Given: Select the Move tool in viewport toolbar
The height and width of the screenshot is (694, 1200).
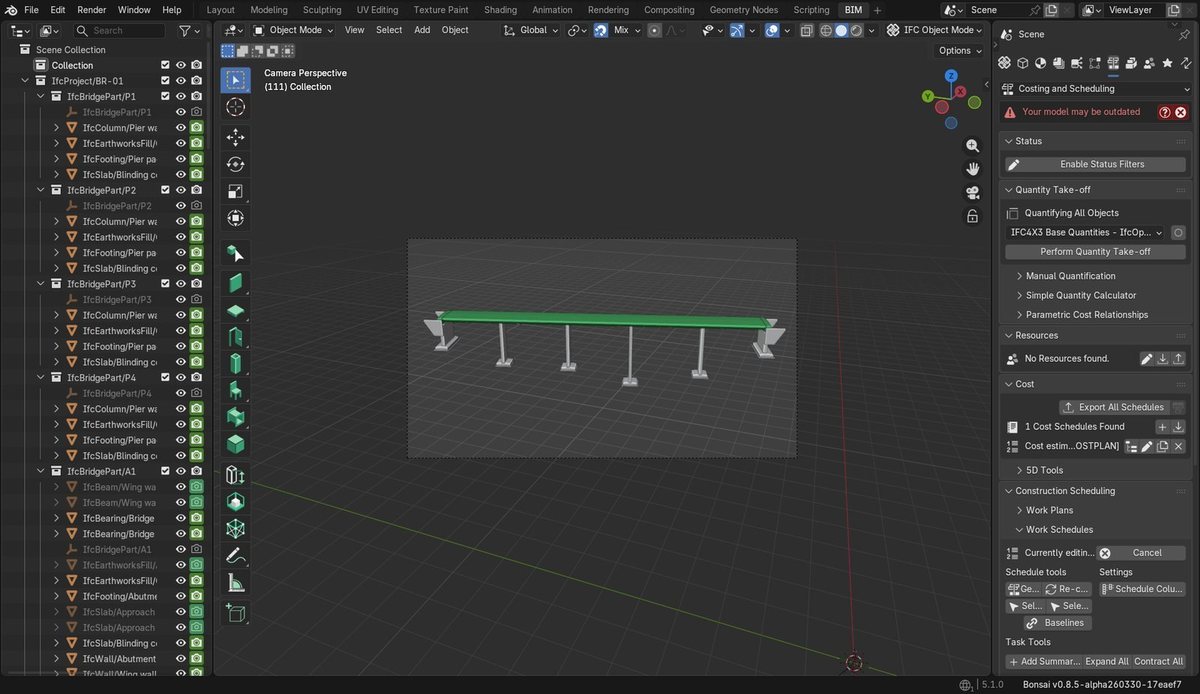Looking at the screenshot, I should coord(235,137).
